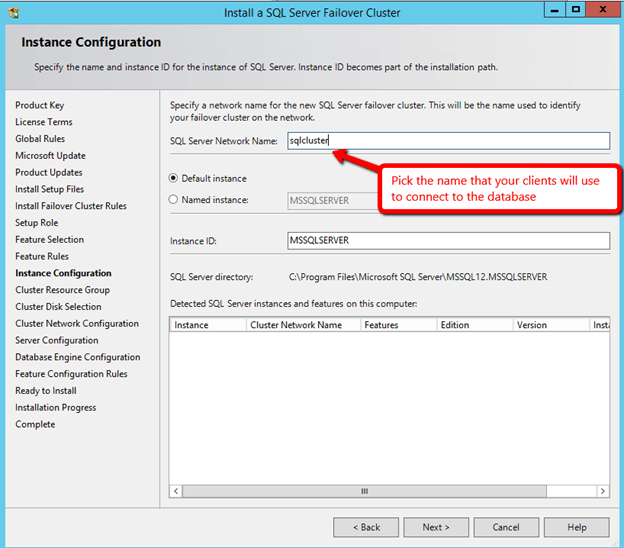Select the Named instance radio button
The image size is (624, 548).
(x=175, y=200)
